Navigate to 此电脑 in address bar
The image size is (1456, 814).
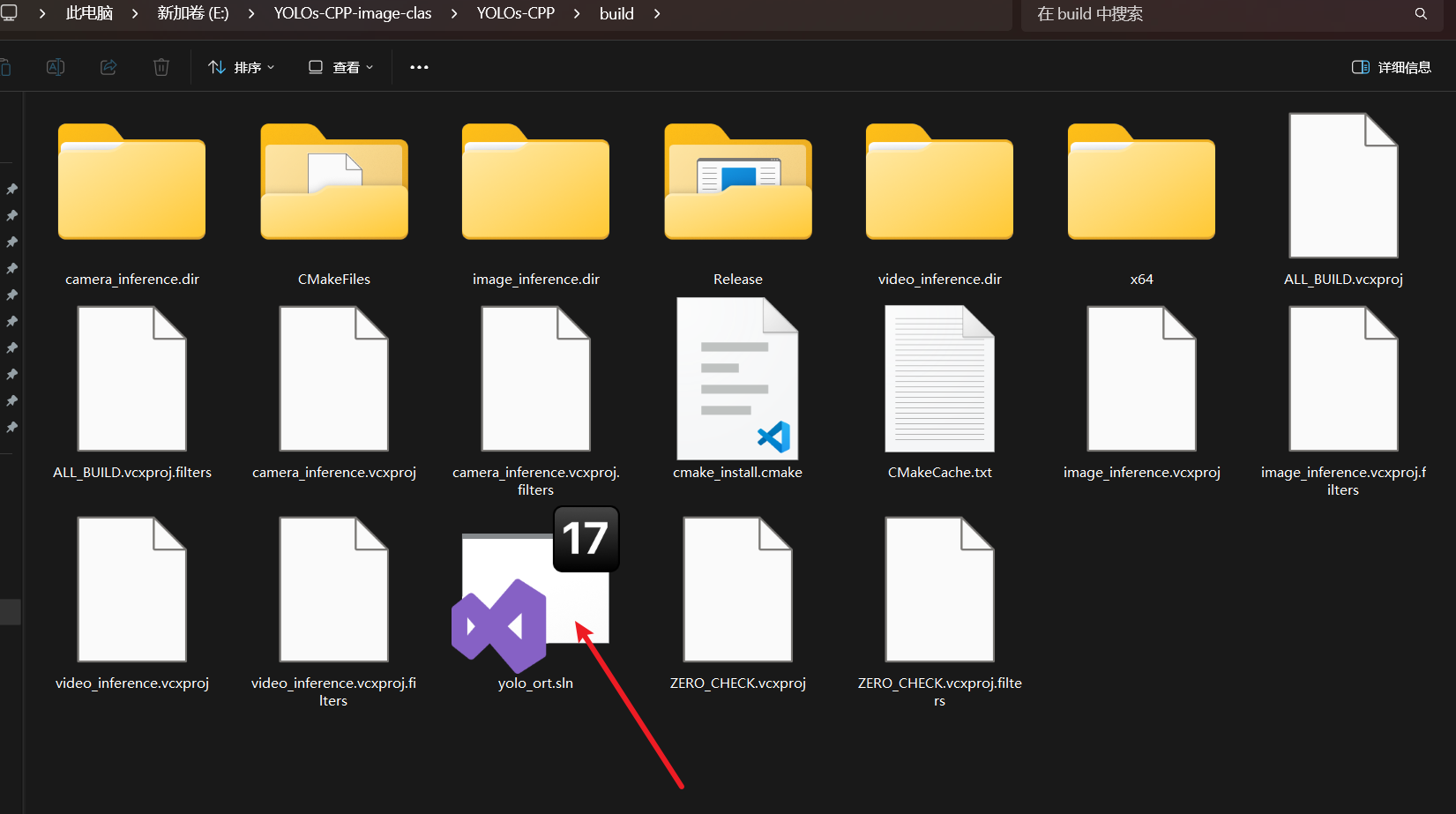[89, 14]
